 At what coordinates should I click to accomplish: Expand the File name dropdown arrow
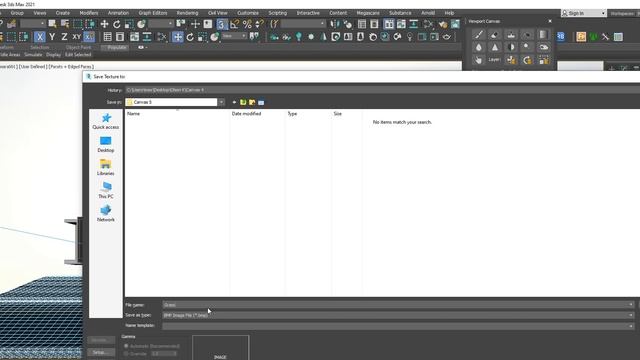coord(631,304)
